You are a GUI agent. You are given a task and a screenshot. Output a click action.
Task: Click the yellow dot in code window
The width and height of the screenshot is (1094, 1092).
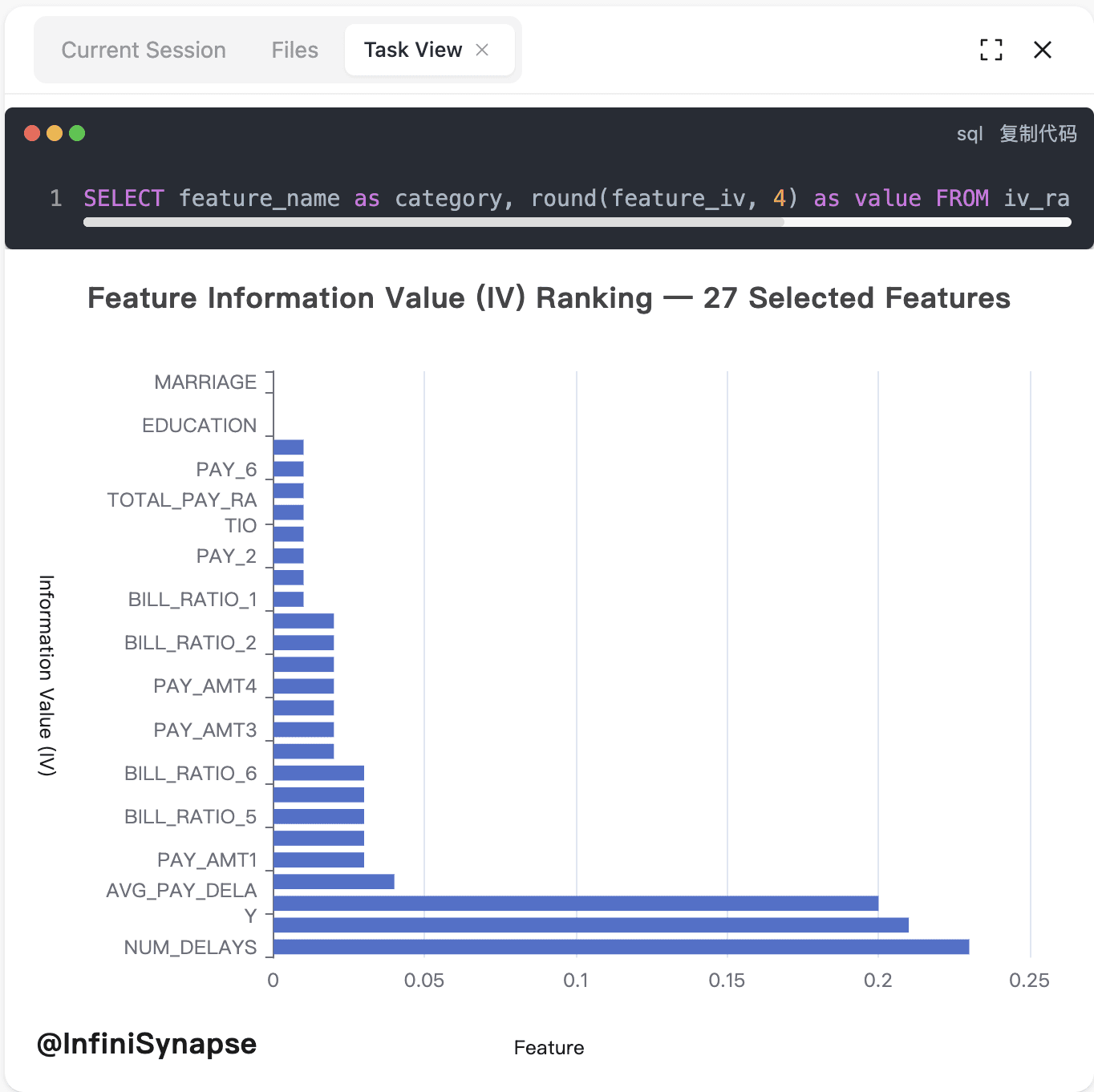pos(55,133)
